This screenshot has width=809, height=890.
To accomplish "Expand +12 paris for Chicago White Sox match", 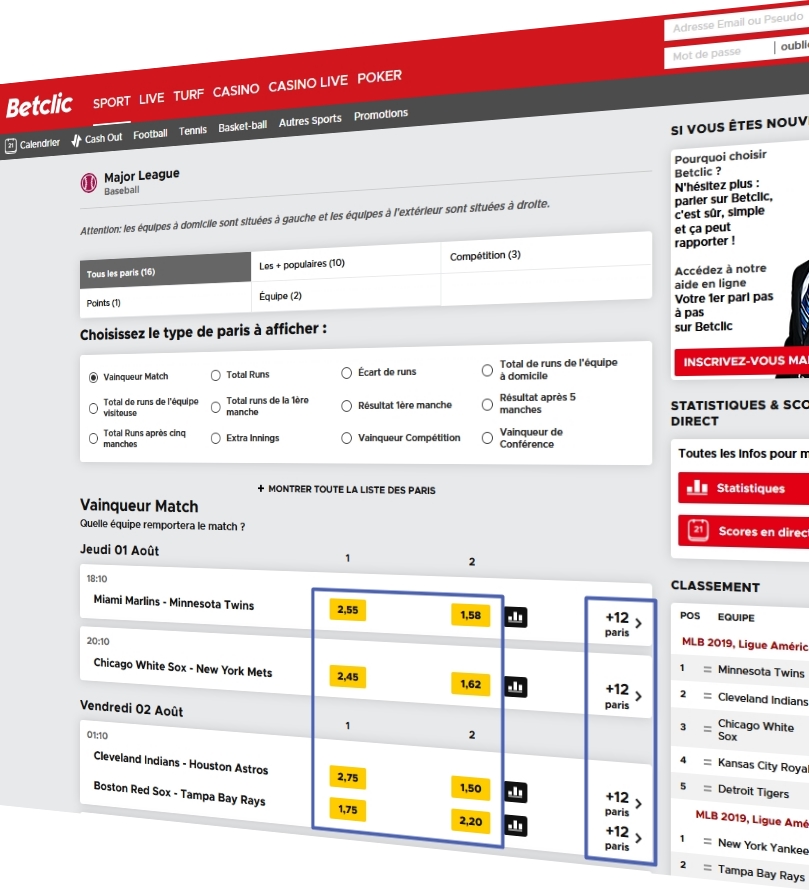I will [x=623, y=696].
